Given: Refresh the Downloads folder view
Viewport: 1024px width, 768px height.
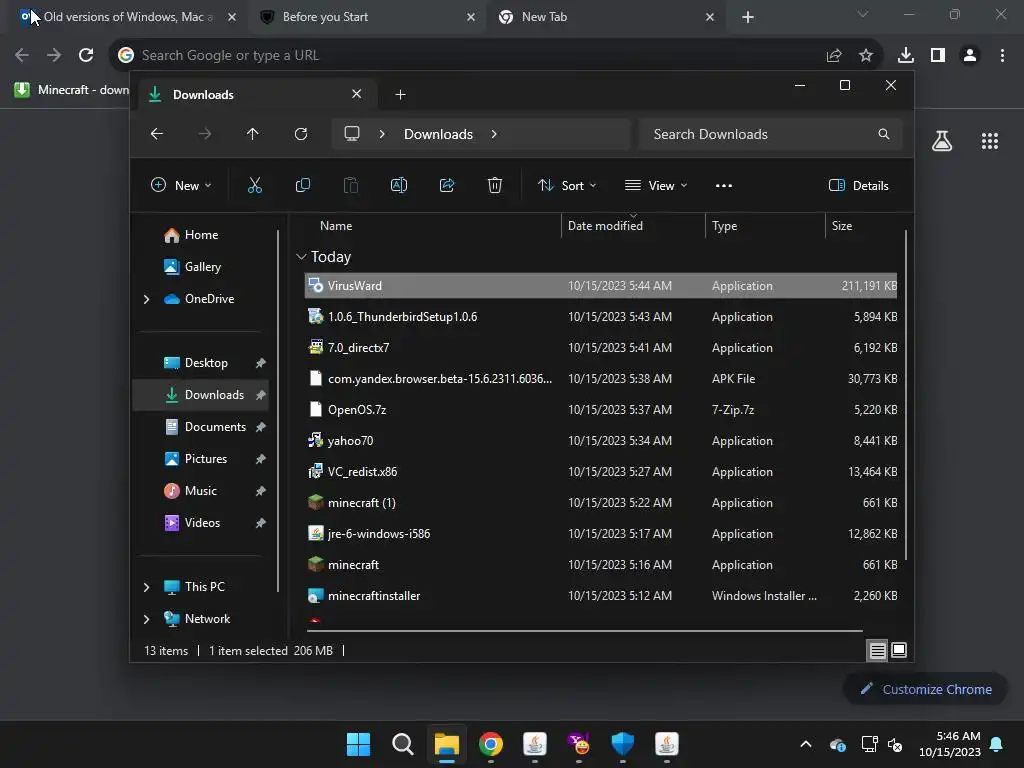Looking at the screenshot, I should click(301, 134).
